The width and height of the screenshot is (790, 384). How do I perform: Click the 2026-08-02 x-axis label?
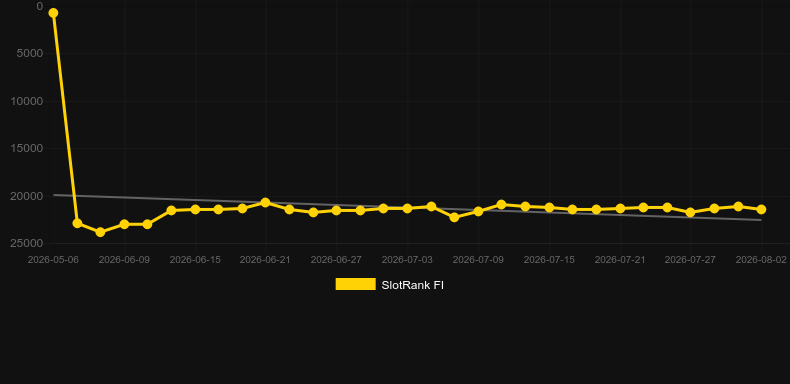pyautogui.click(x=761, y=260)
